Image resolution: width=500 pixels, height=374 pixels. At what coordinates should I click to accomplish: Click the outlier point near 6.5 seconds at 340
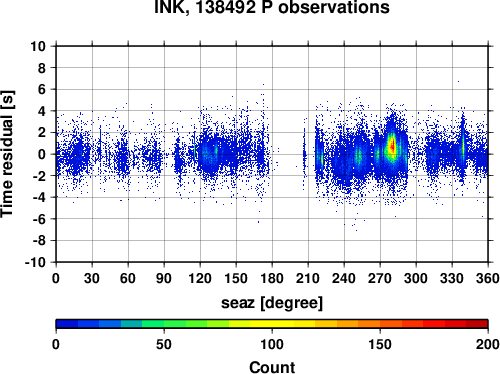(458, 81)
